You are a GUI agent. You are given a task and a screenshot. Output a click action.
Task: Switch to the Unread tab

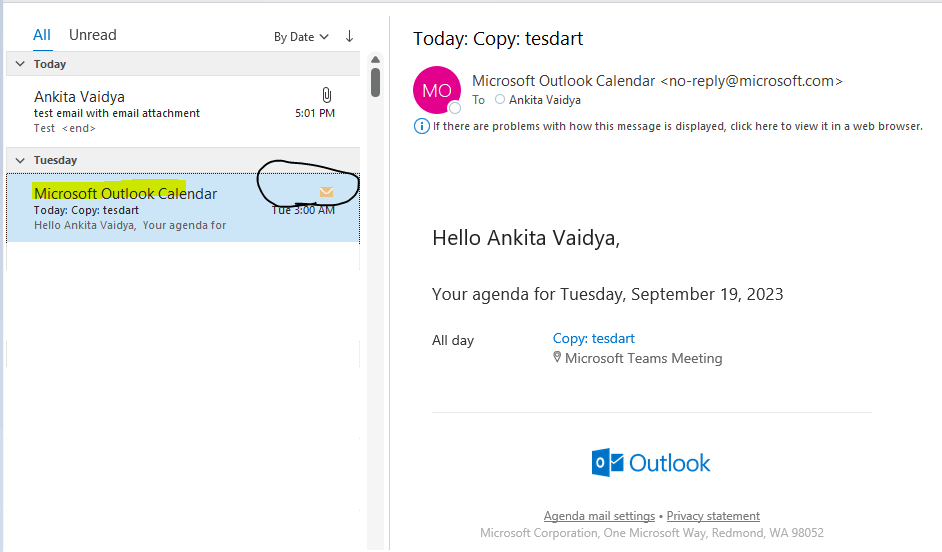(92, 35)
